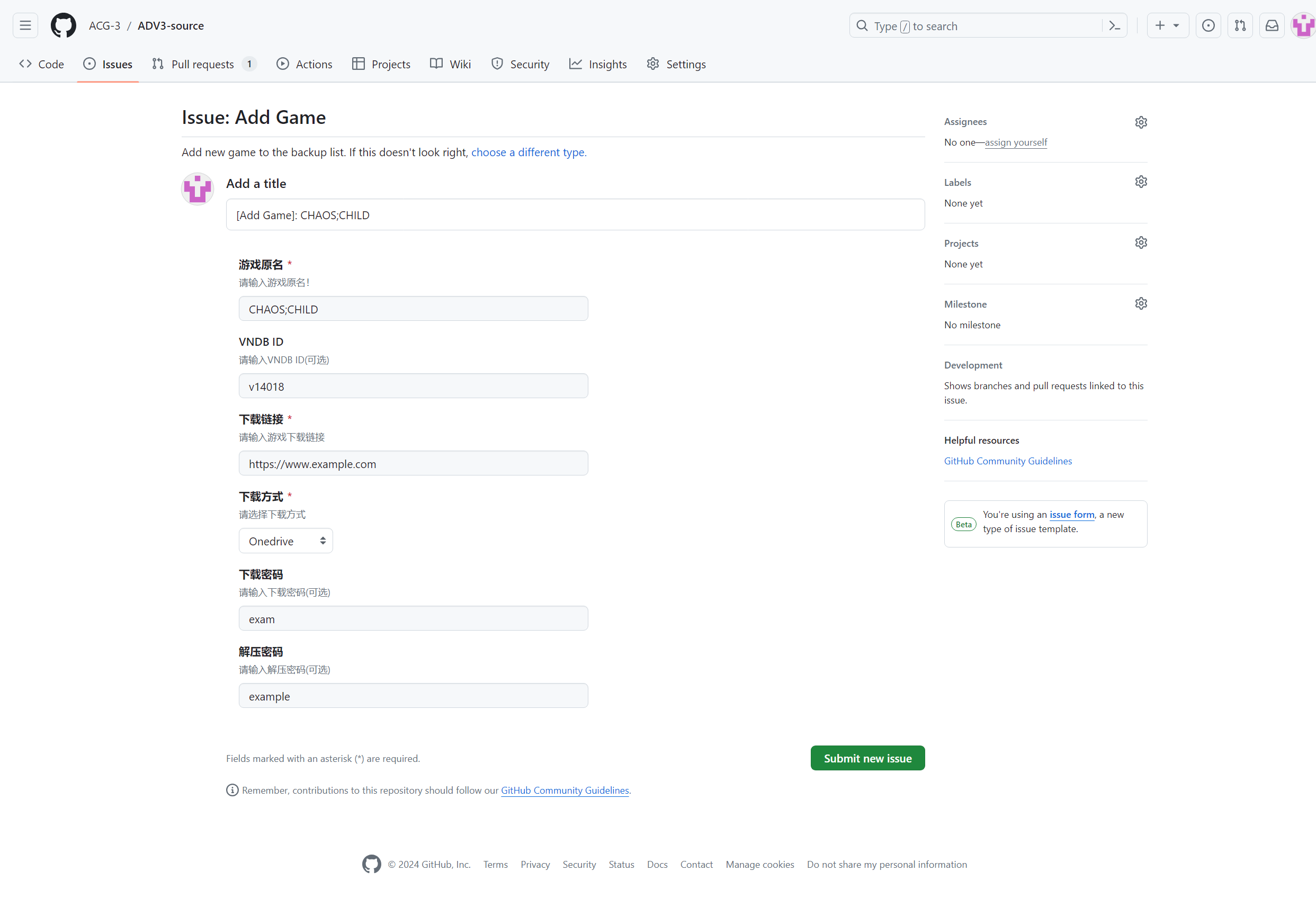Viewport: 1316px width, 907px height.
Task: Open pull requests icon in header
Action: (1240, 25)
